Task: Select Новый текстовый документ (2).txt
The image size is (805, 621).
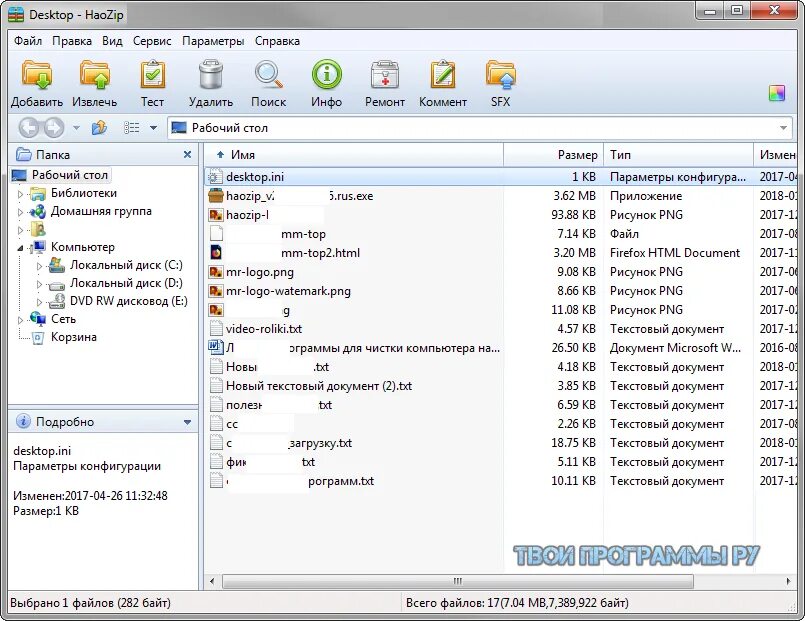Action: tap(319, 386)
